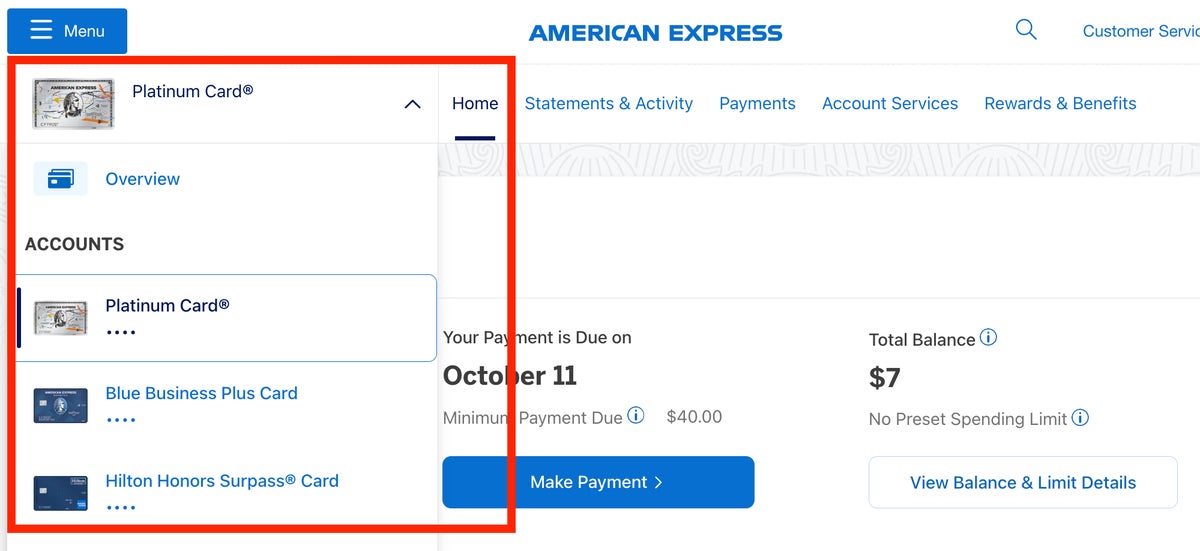Select the Home tab
The image size is (1200, 551).
tap(475, 104)
